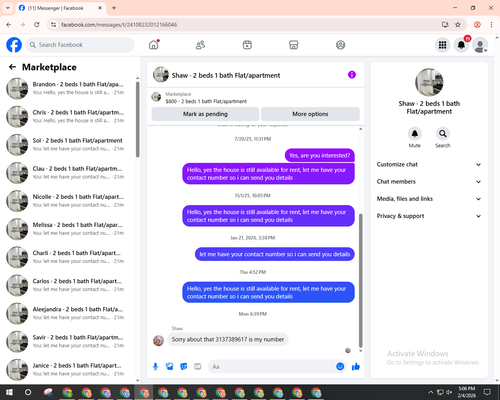The height and width of the screenshot is (400, 500).
Task: Click More options button
Action: pos(310,114)
